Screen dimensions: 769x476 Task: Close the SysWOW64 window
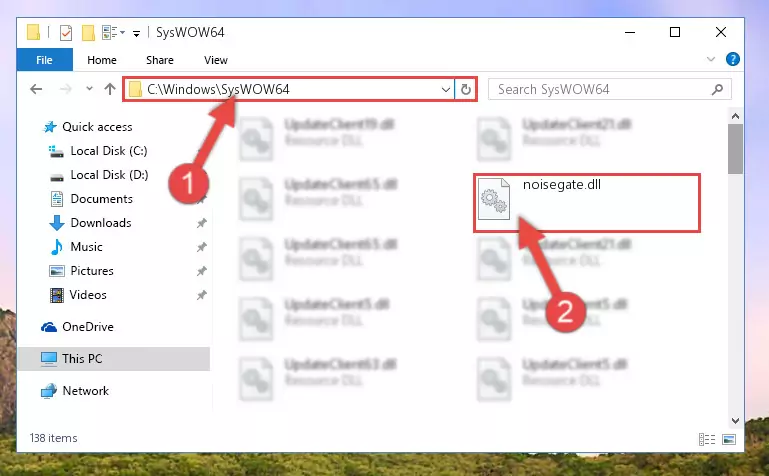click(720, 32)
